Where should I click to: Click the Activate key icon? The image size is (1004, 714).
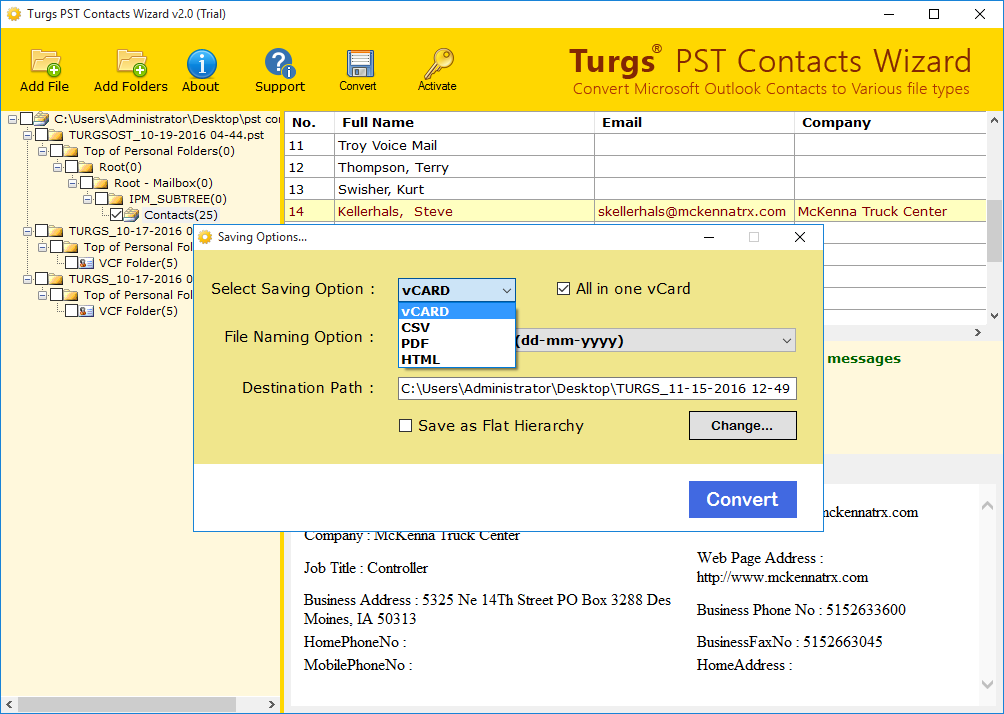[x=439, y=63]
